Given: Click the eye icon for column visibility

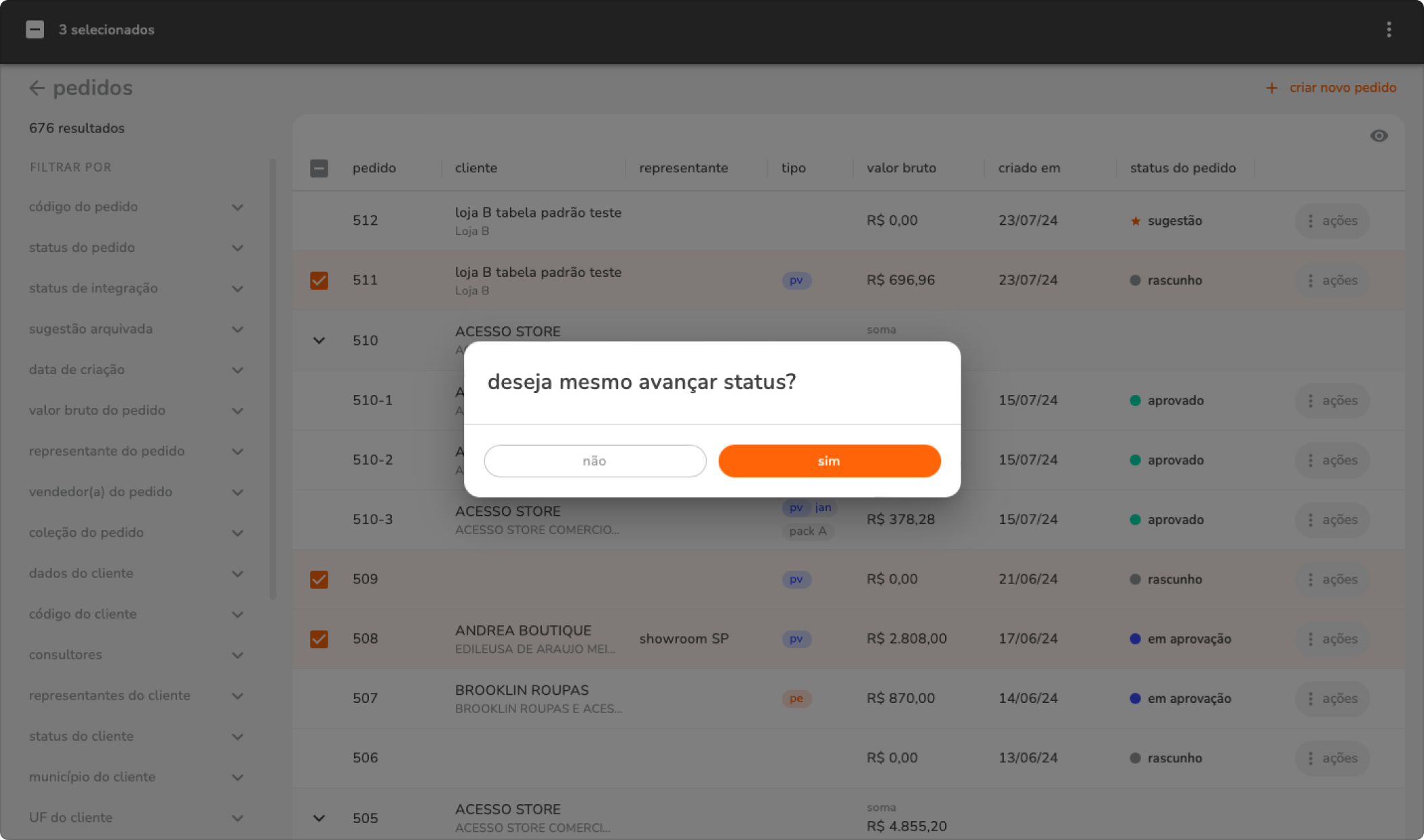Looking at the screenshot, I should coord(1379,136).
